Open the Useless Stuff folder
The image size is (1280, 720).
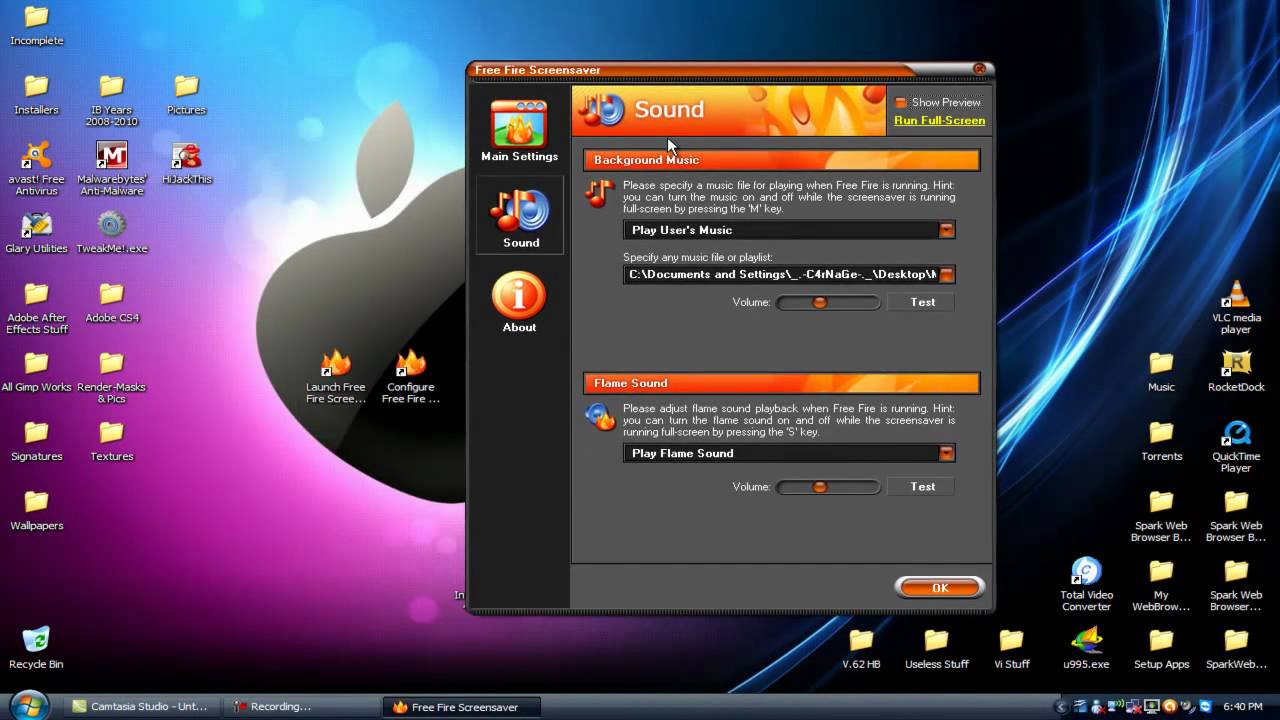[936, 647]
